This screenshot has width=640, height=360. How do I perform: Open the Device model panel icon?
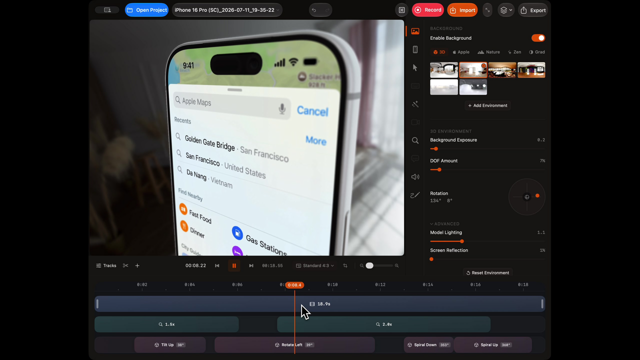[x=415, y=49]
